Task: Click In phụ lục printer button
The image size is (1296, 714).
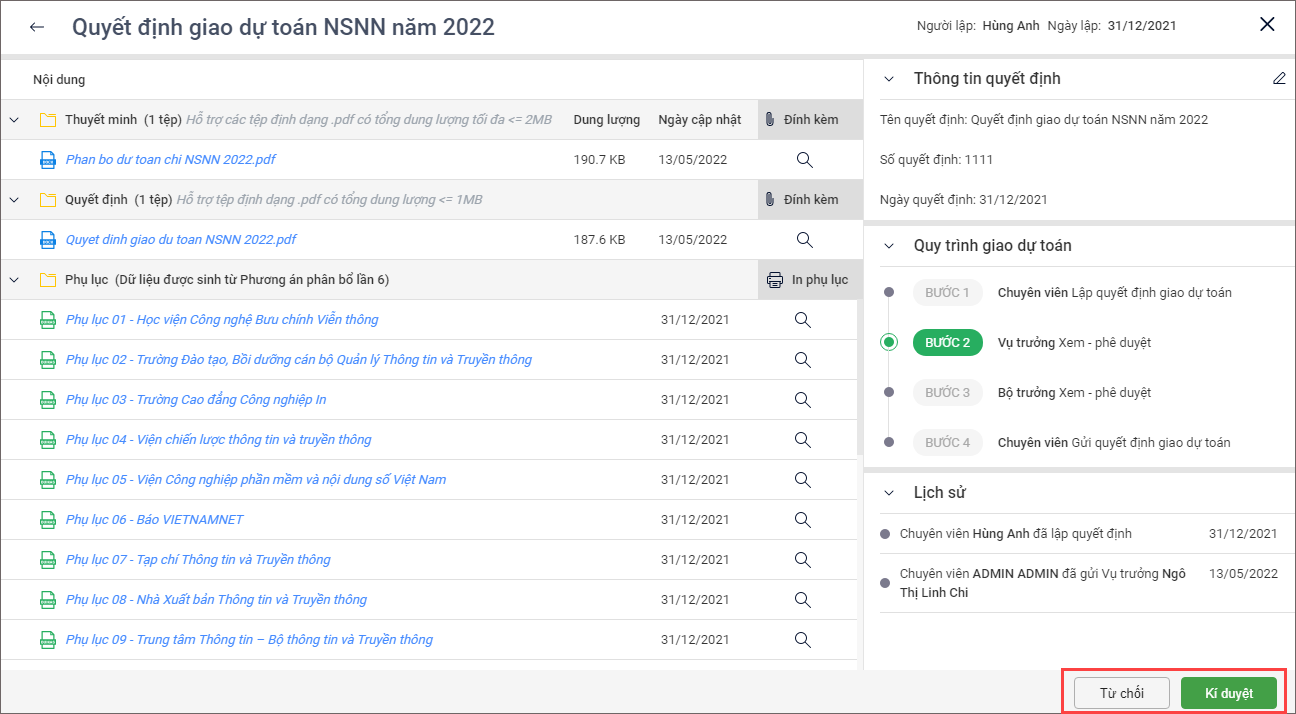Action: [x=806, y=280]
